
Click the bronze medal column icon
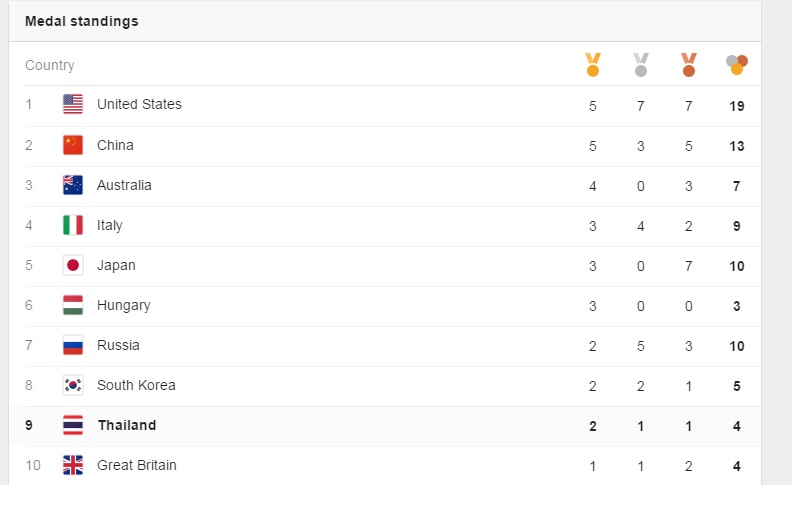click(689, 65)
